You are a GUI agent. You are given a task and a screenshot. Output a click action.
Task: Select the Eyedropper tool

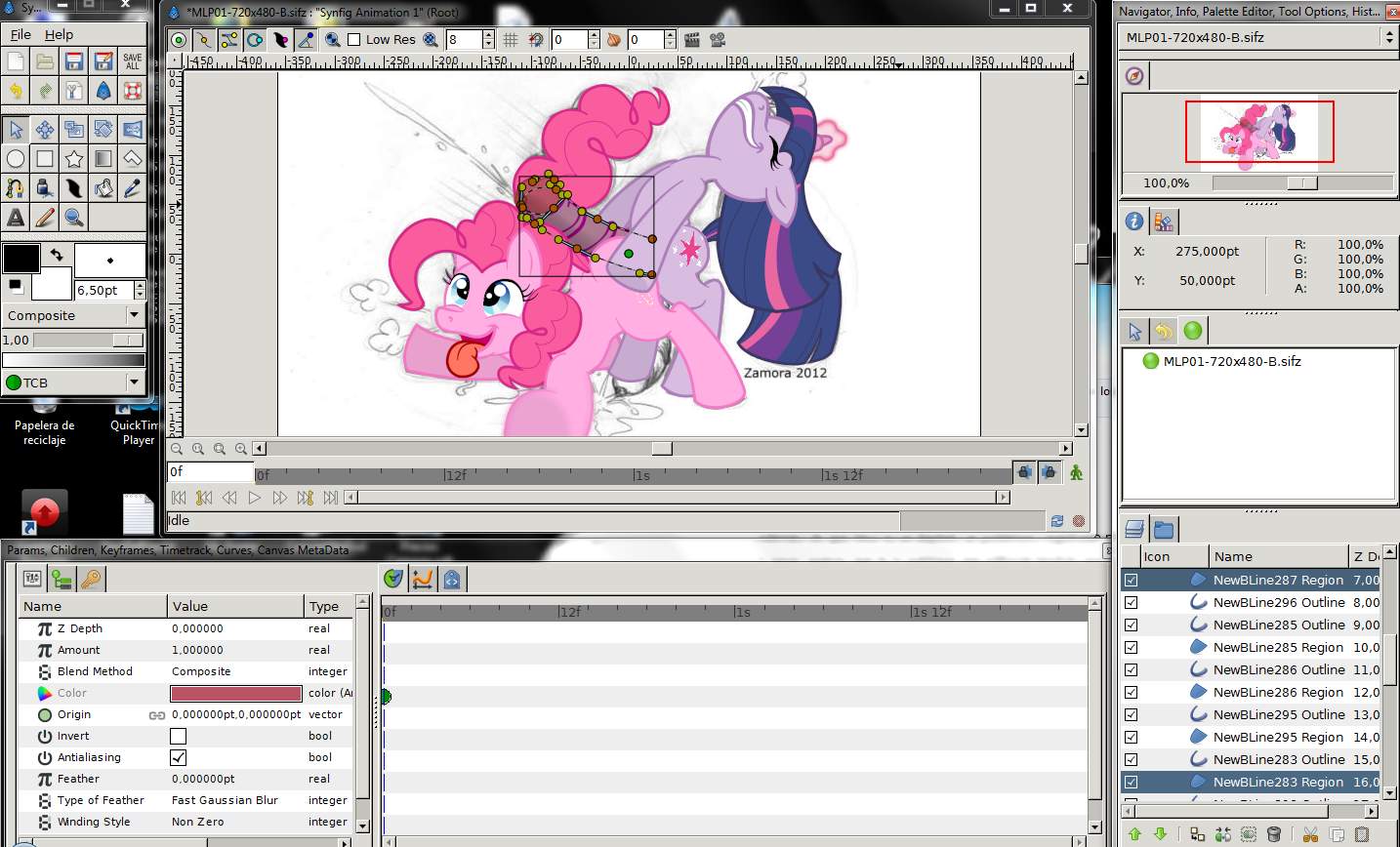(133, 188)
